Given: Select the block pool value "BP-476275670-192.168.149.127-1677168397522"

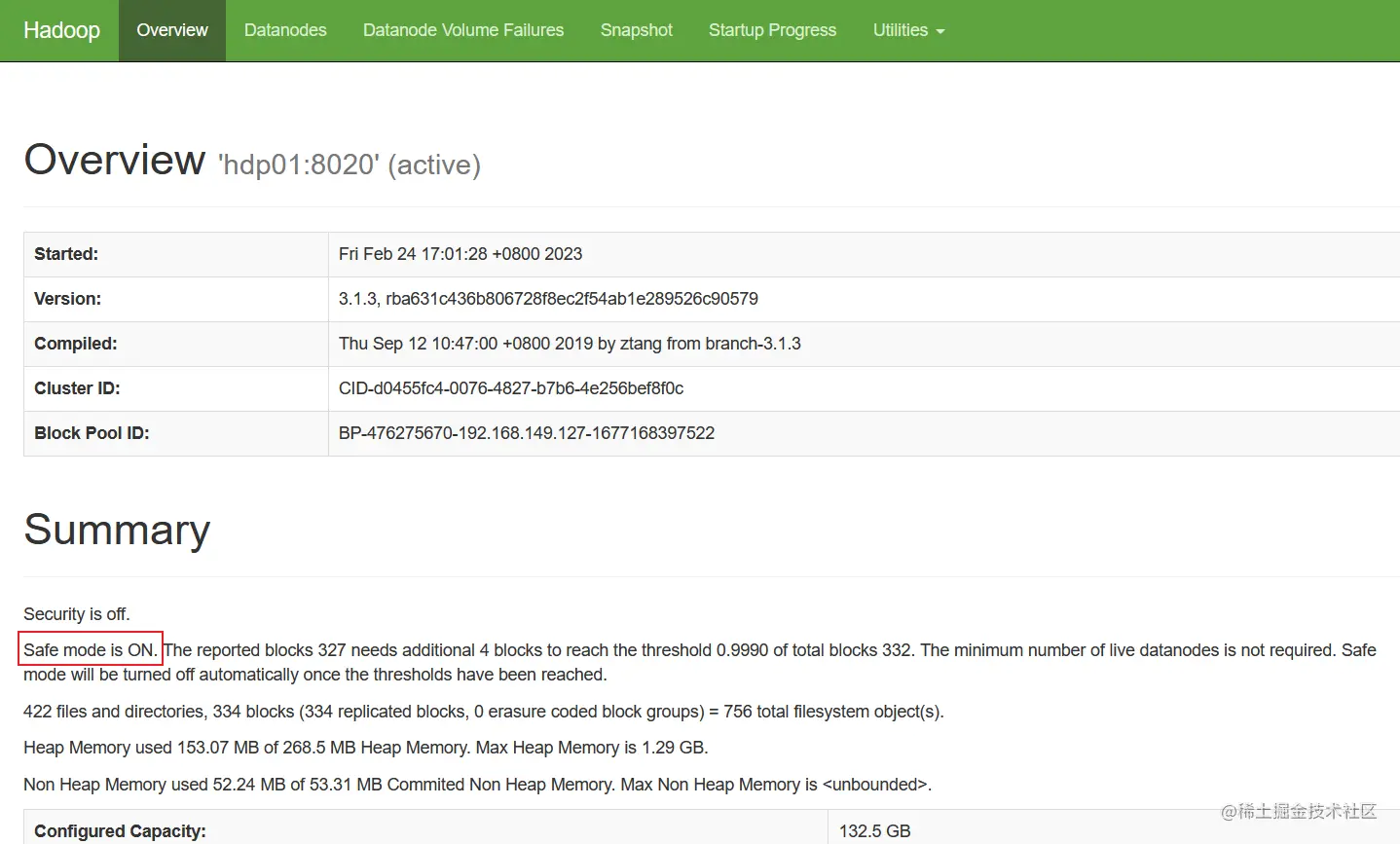Looking at the screenshot, I should point(527,433).
